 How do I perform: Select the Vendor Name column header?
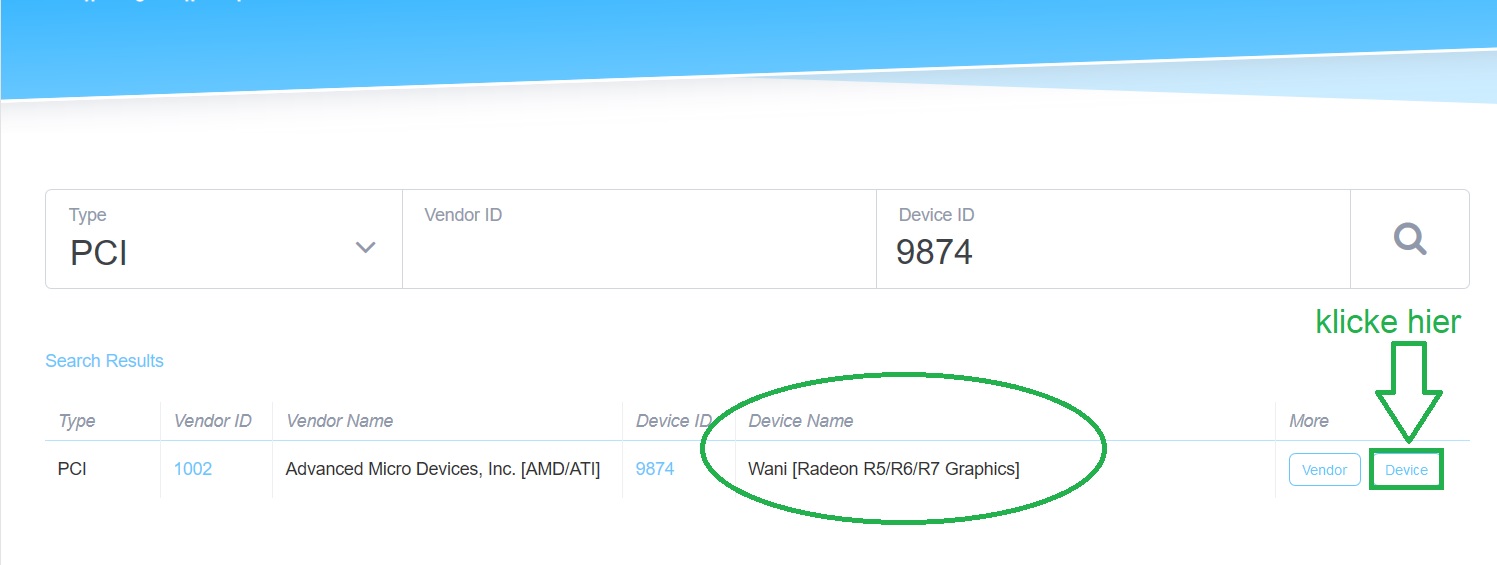[339, 421]
